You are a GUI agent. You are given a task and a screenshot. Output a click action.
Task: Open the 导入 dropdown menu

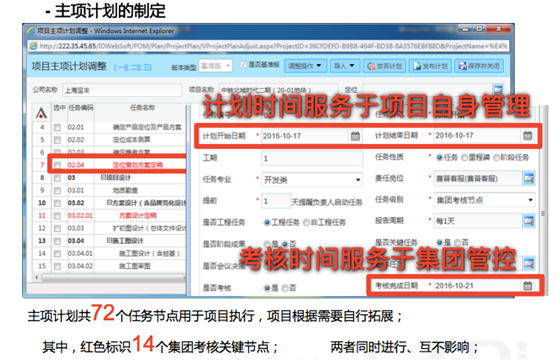345,66
